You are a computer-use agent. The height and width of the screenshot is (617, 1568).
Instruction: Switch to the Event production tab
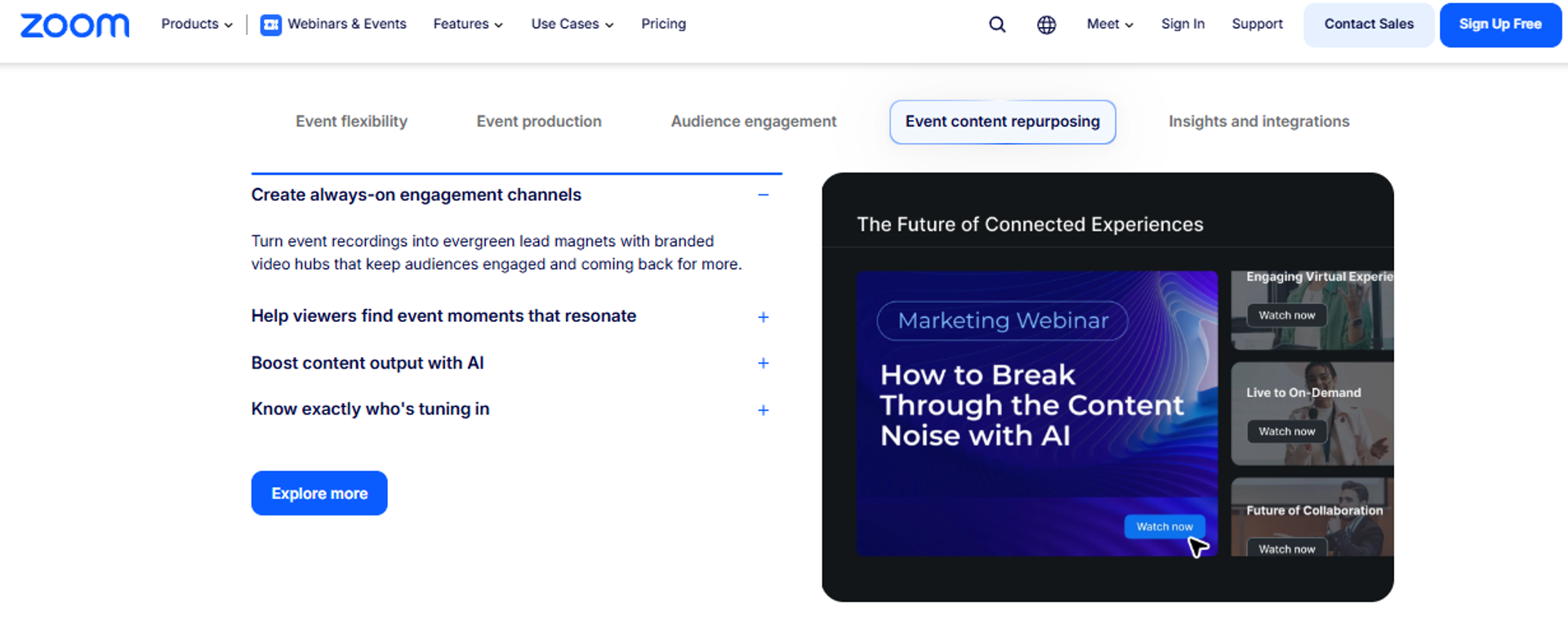[539, 122]
